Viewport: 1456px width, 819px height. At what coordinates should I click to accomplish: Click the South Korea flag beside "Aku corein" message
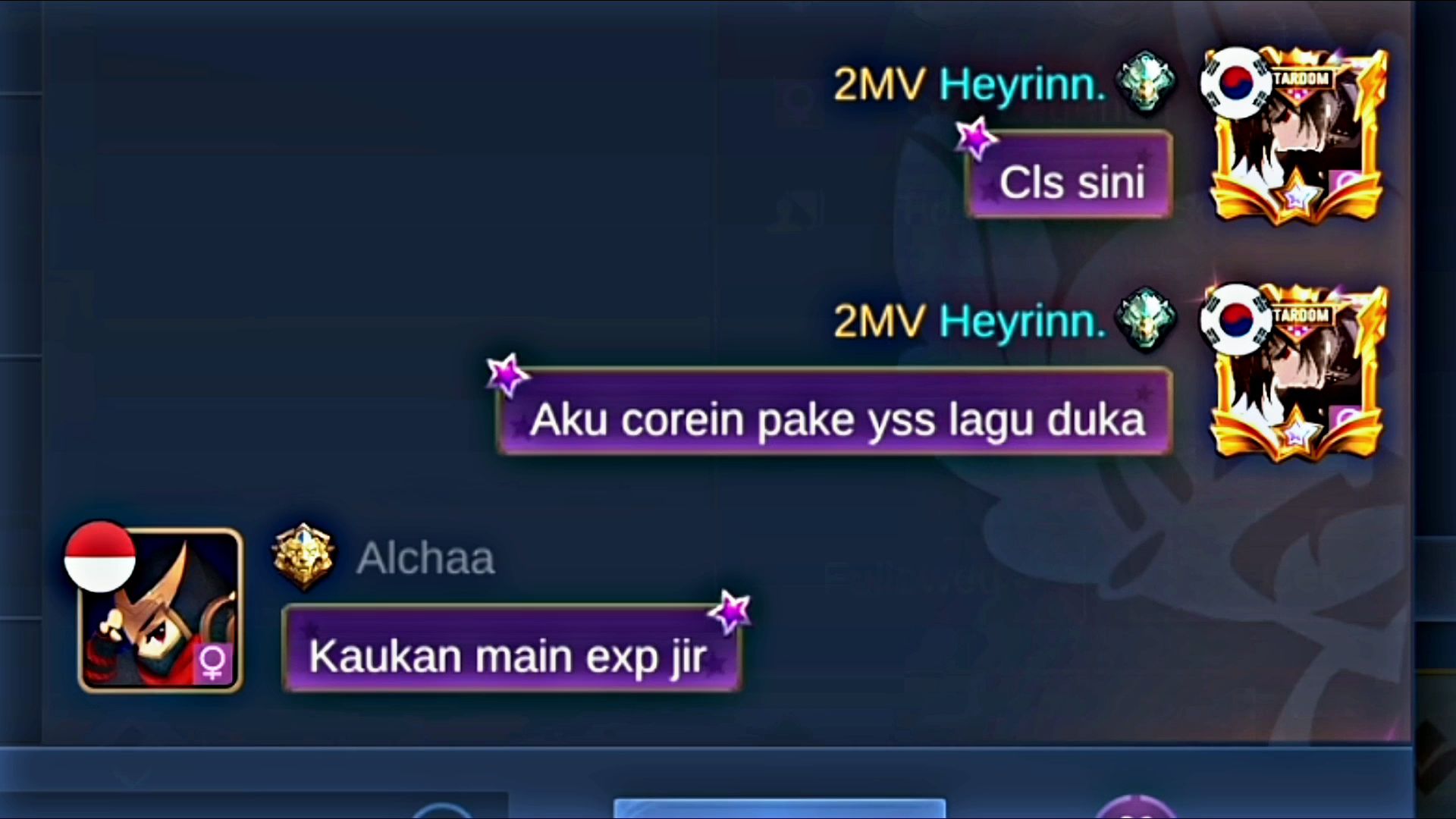pyautogui.click(x=1236, y=319)
